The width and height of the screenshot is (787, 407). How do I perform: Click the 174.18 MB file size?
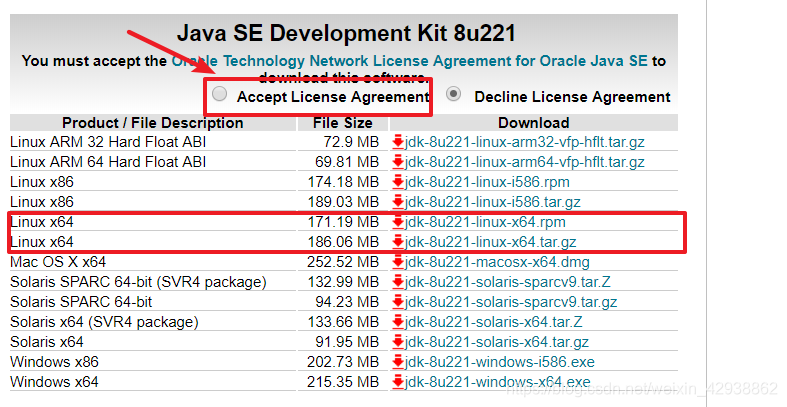(343, 182)
